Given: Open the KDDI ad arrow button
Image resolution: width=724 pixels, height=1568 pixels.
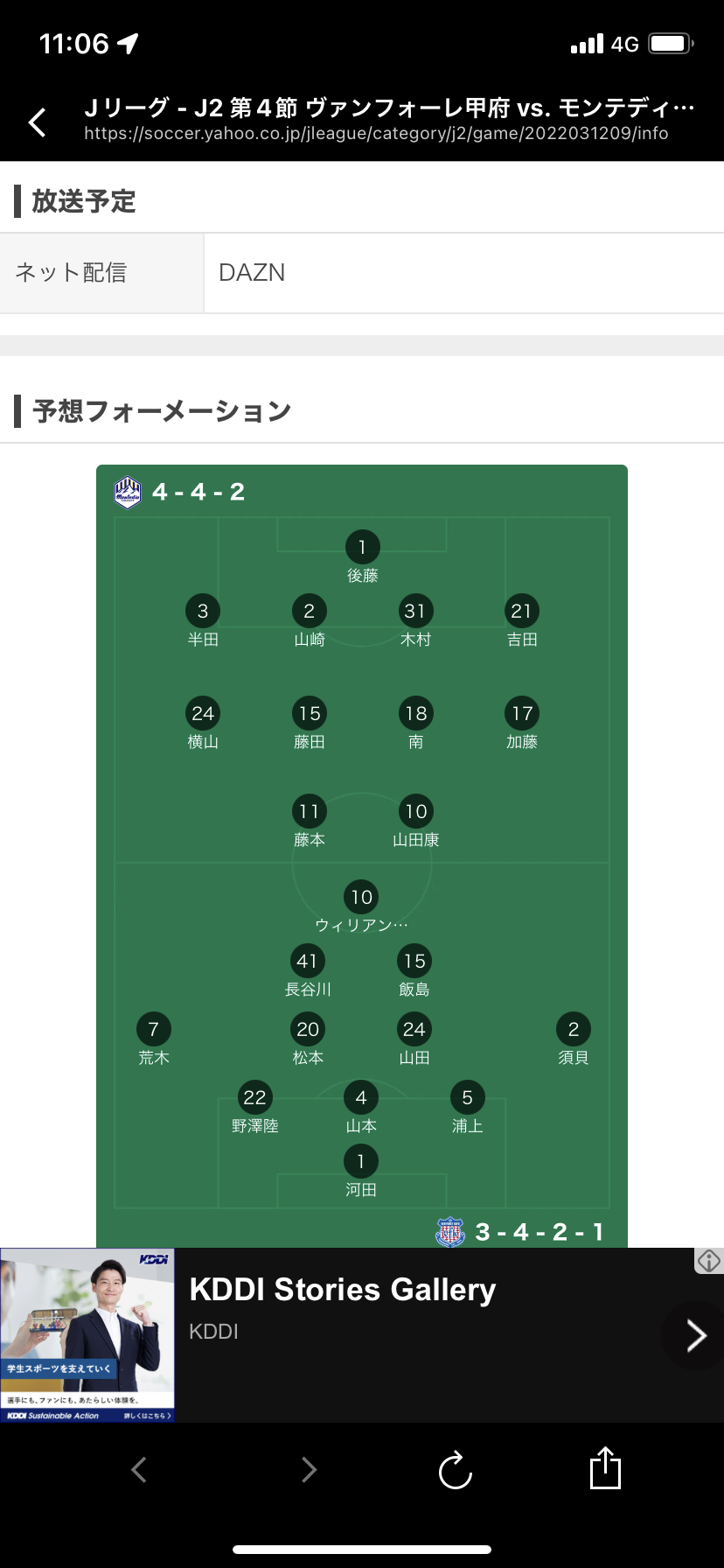Looking at the screenshot, I should [695, 1335].
